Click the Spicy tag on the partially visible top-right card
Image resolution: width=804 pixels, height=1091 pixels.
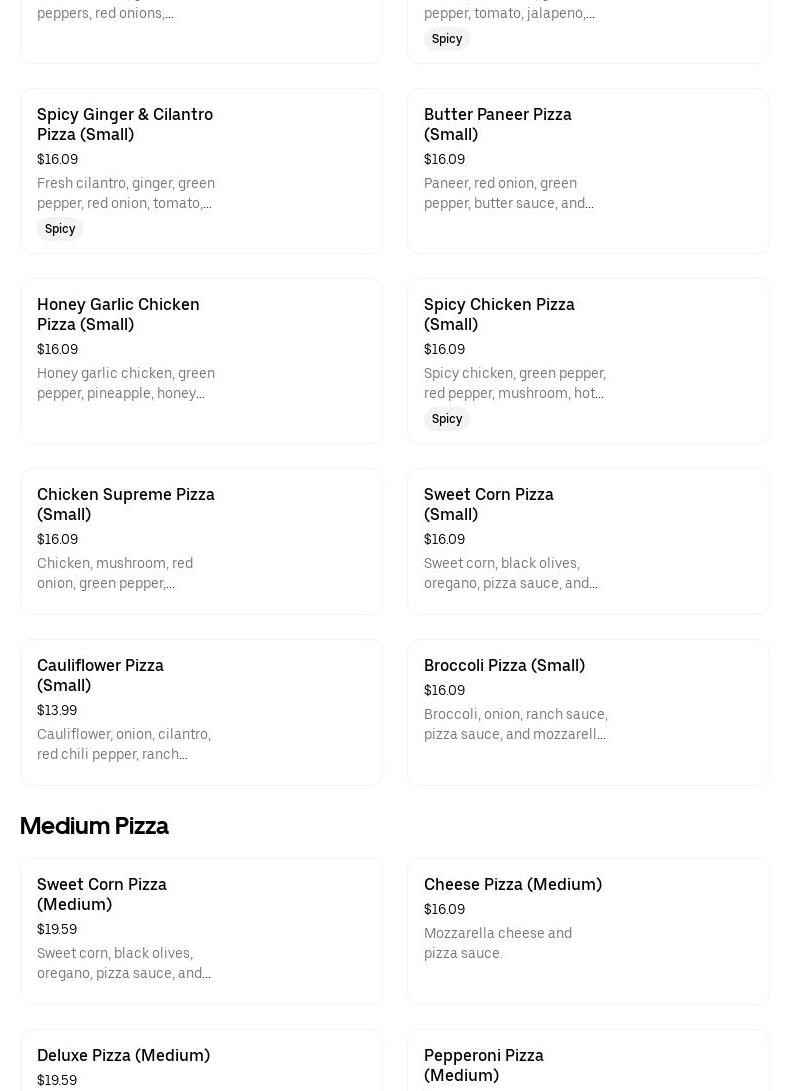coord(447,39)
